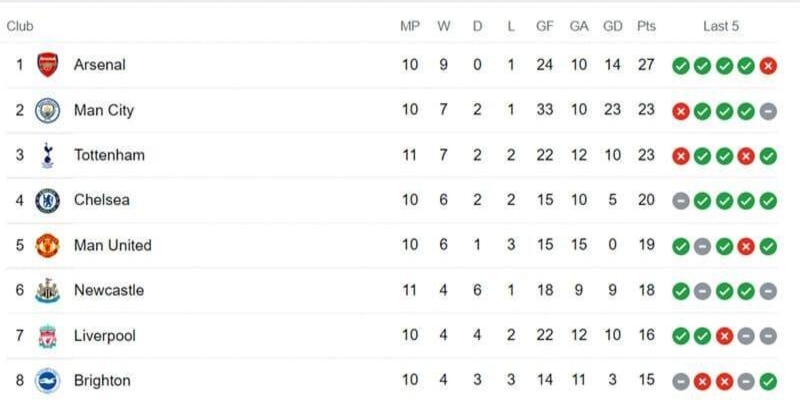This screenshot has height=400, width=800.
Task: Open the Newcastle team name link
Action: click(x=109, y=290)
